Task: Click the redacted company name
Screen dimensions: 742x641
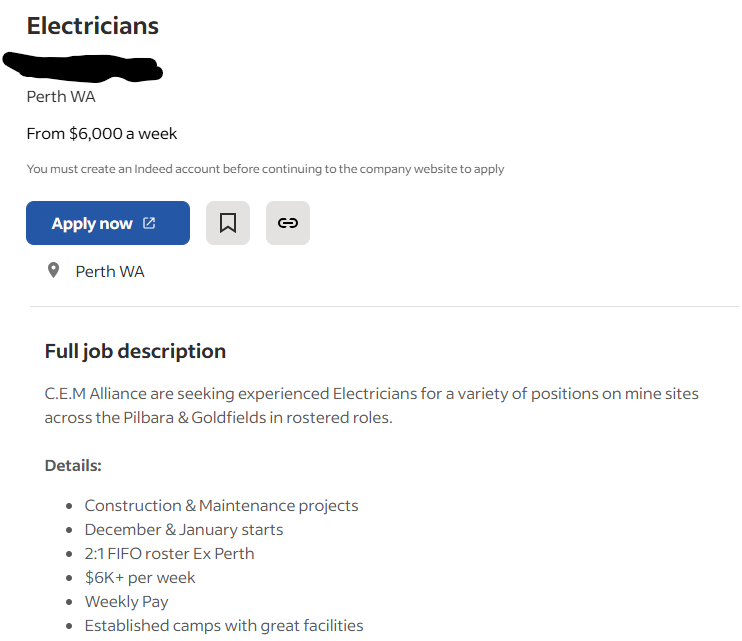Action: coord(84,65)
